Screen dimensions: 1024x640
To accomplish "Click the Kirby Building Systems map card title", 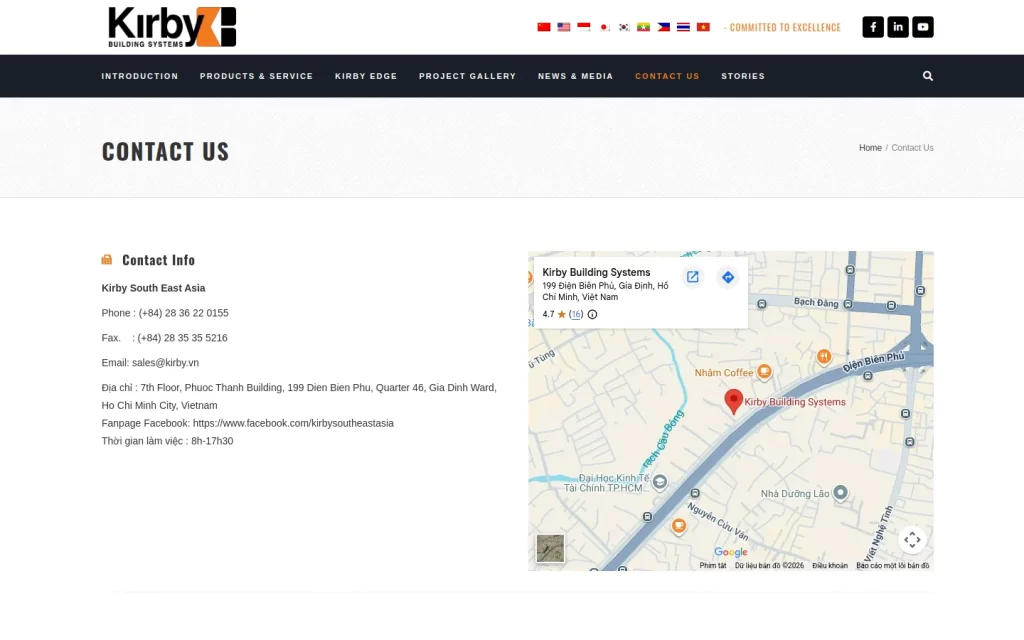I will (596, 272).
